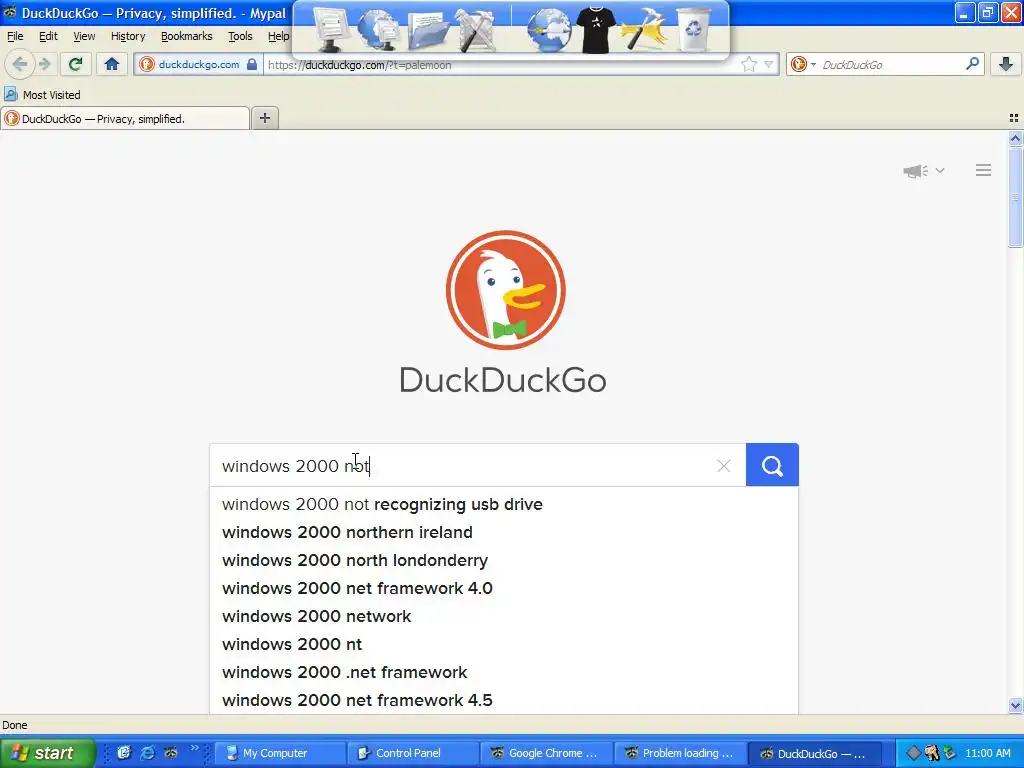The height and width of the screenshot is (768, 1024).
Task: Choose suggestion 'windows 2000 northern ireland'
Action: pos(504,532)
